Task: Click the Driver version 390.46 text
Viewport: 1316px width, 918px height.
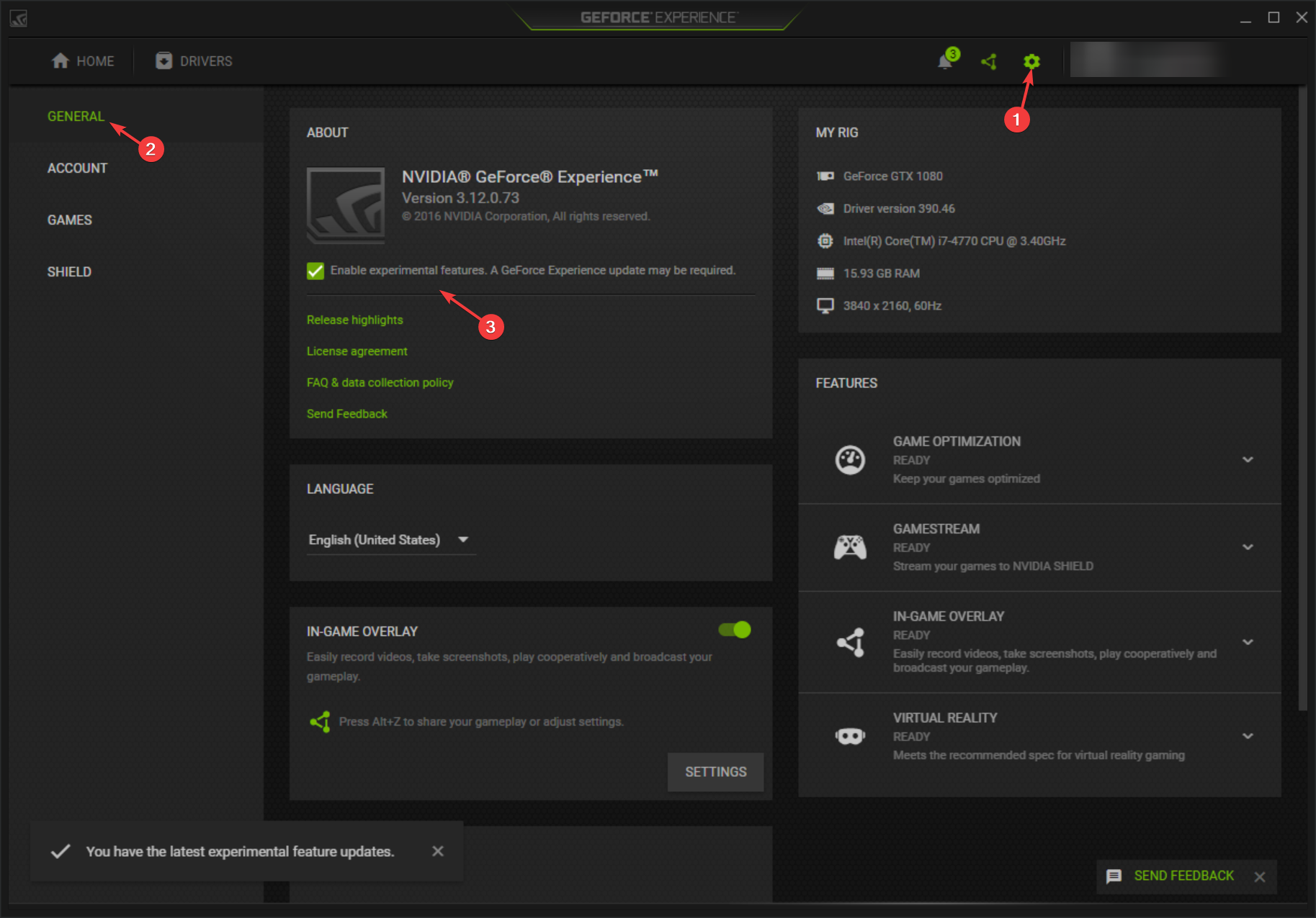Action: click(x=899, y=209)
